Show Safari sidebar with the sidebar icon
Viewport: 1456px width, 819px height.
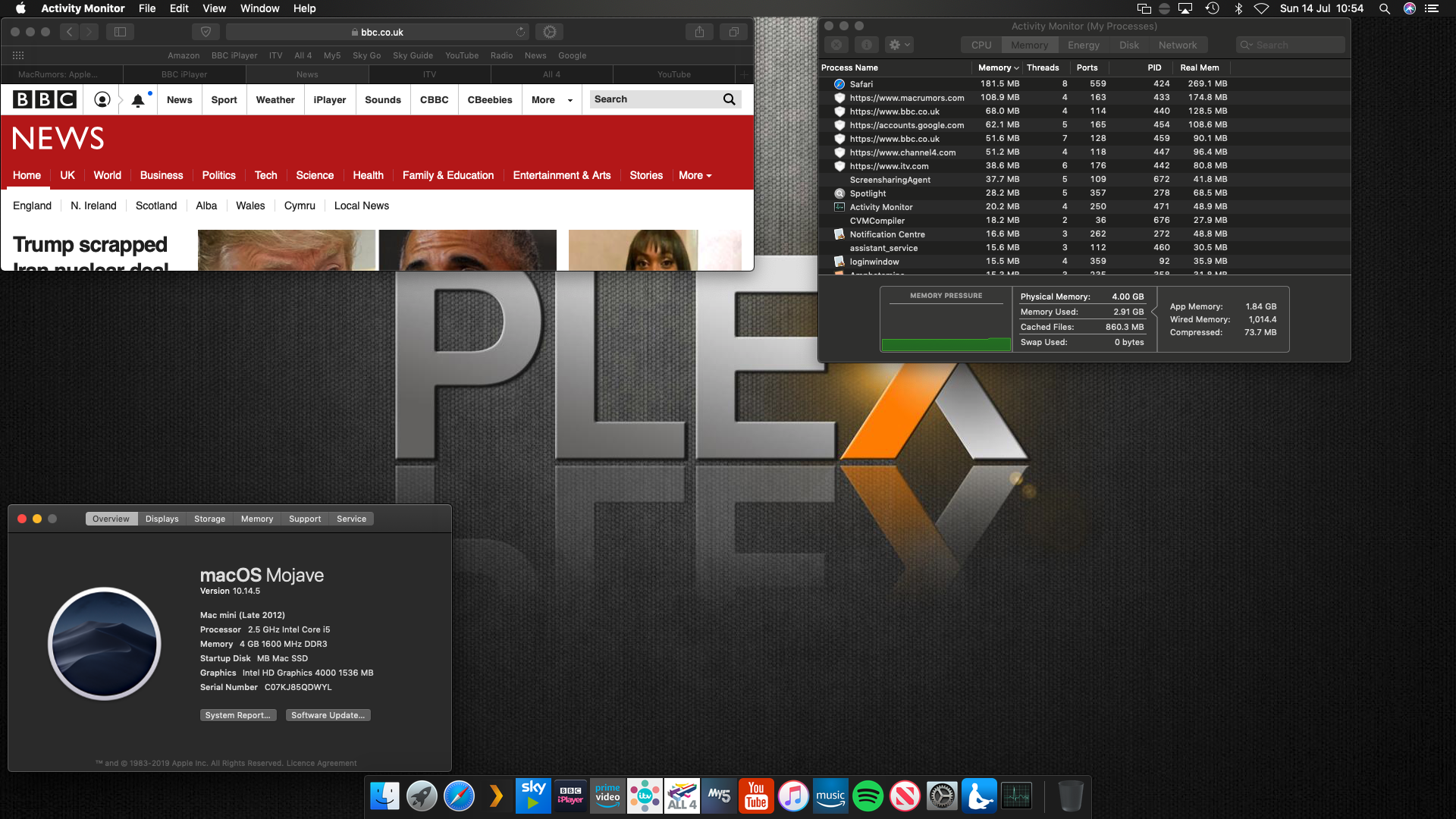(x=120, y=32)
